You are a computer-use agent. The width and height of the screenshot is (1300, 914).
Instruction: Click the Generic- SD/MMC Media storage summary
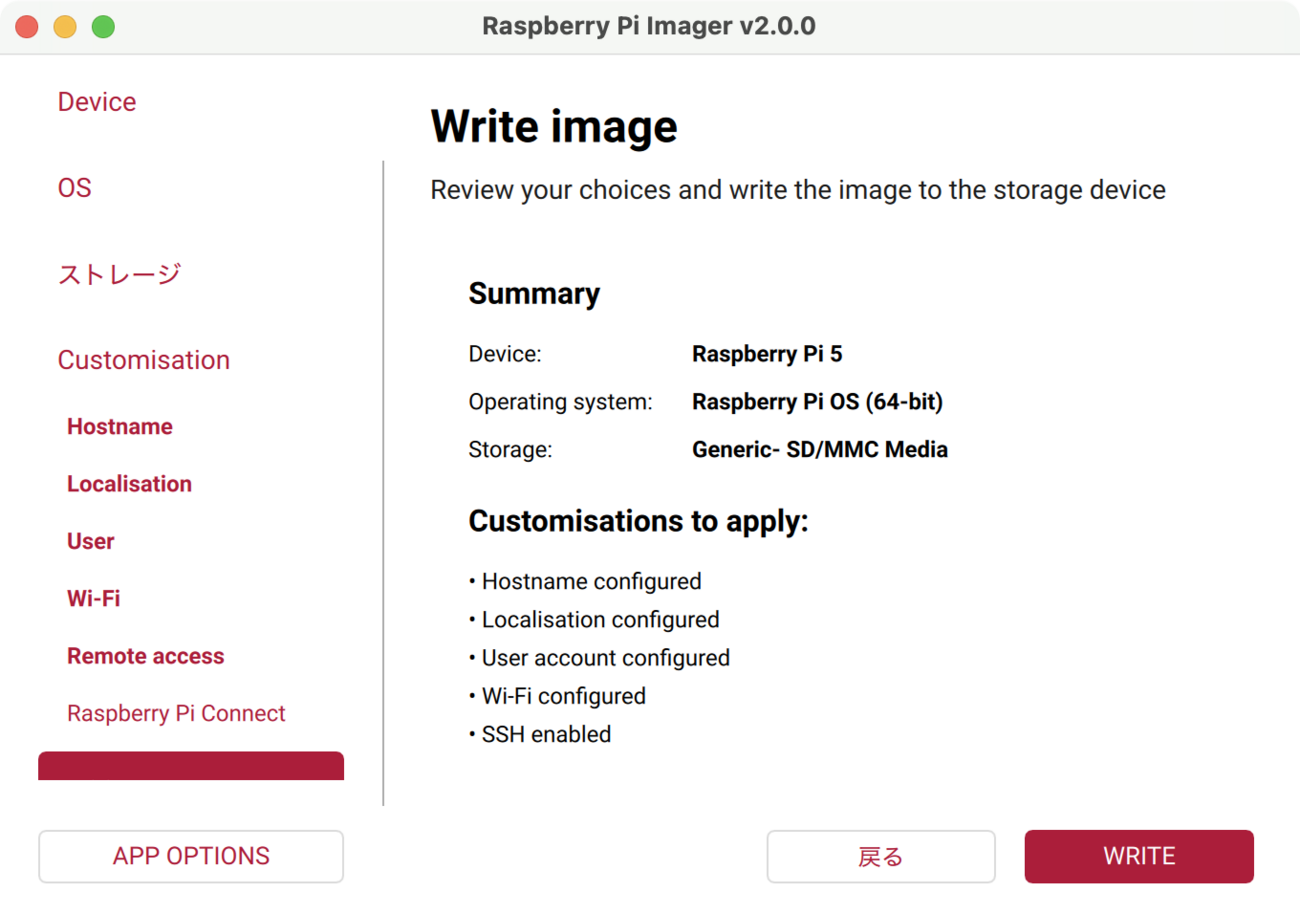(820, 449)
